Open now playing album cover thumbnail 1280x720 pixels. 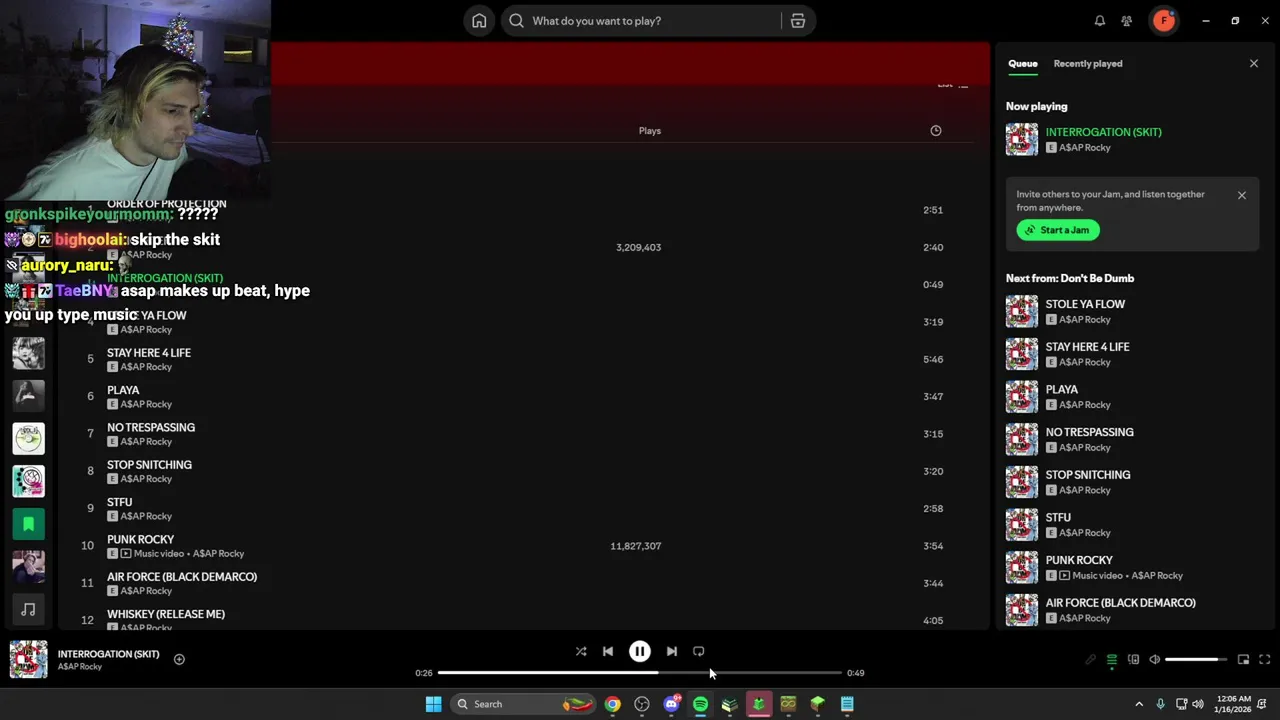28,659
